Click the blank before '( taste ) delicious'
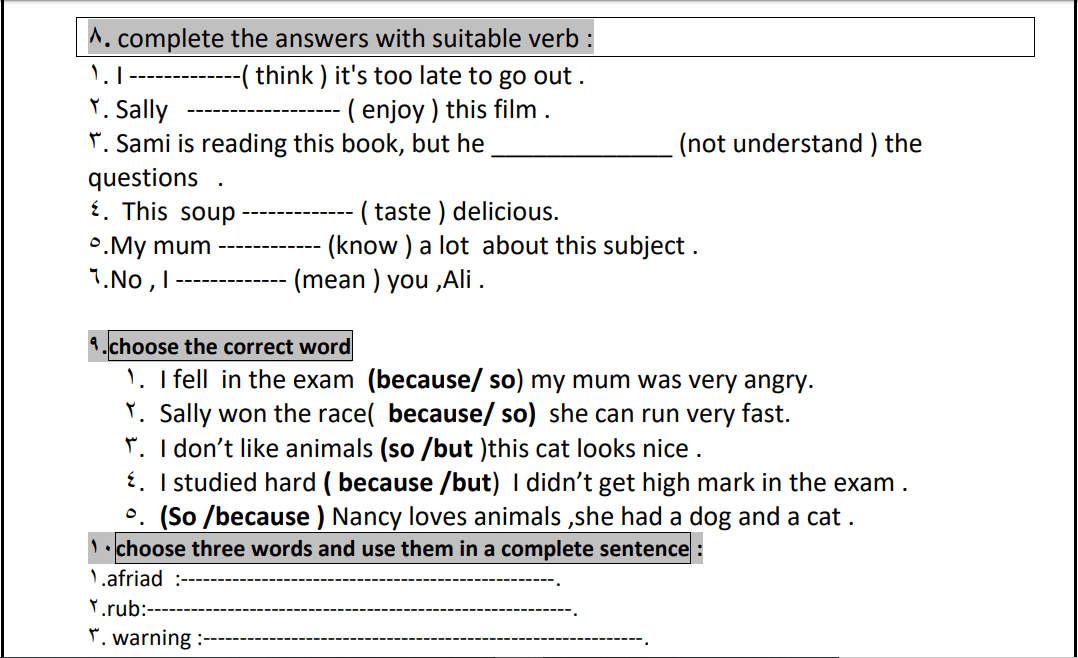1078x658 pixels. point(297,212)
